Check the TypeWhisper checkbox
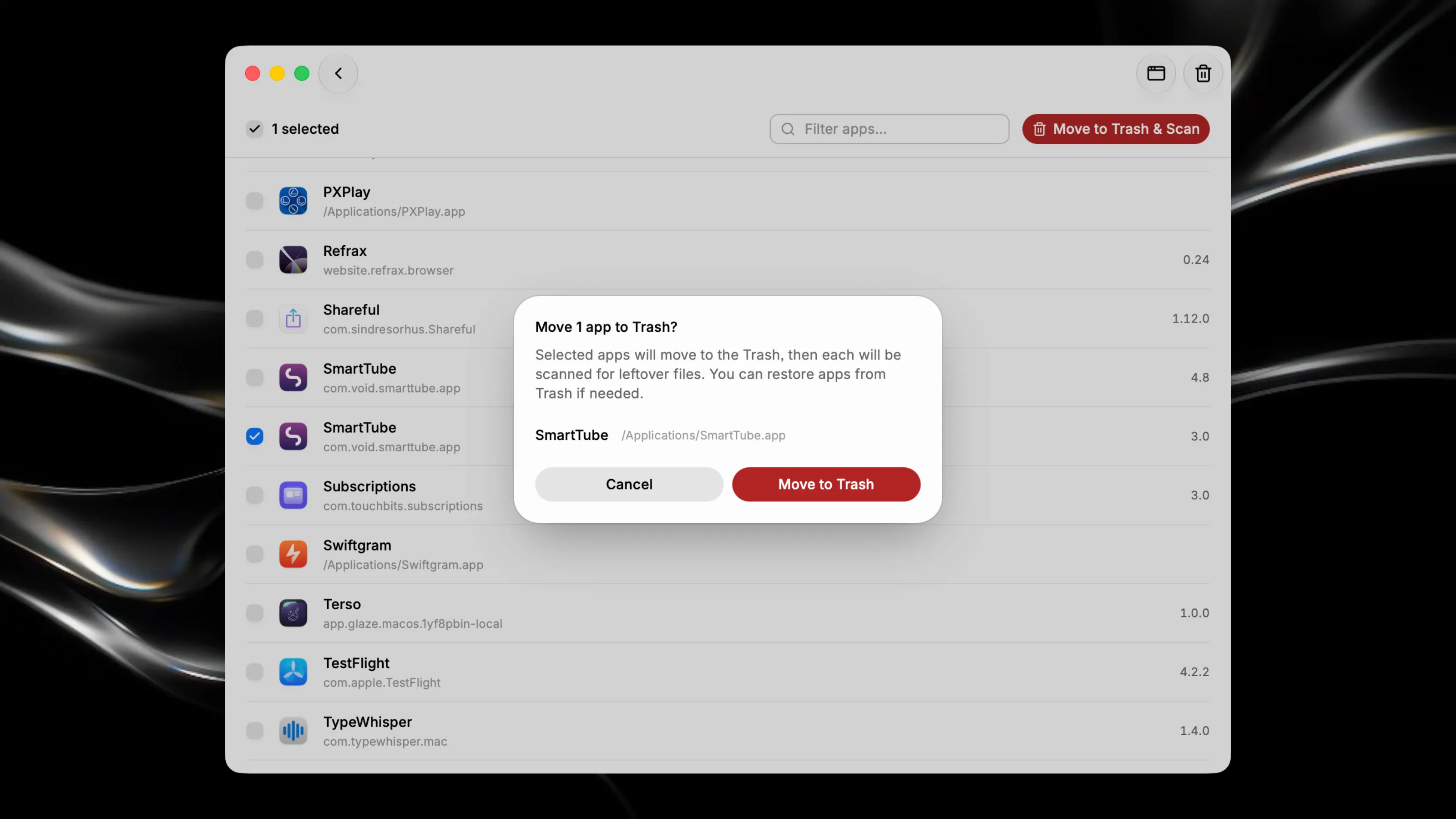 [x=254, y=731]
